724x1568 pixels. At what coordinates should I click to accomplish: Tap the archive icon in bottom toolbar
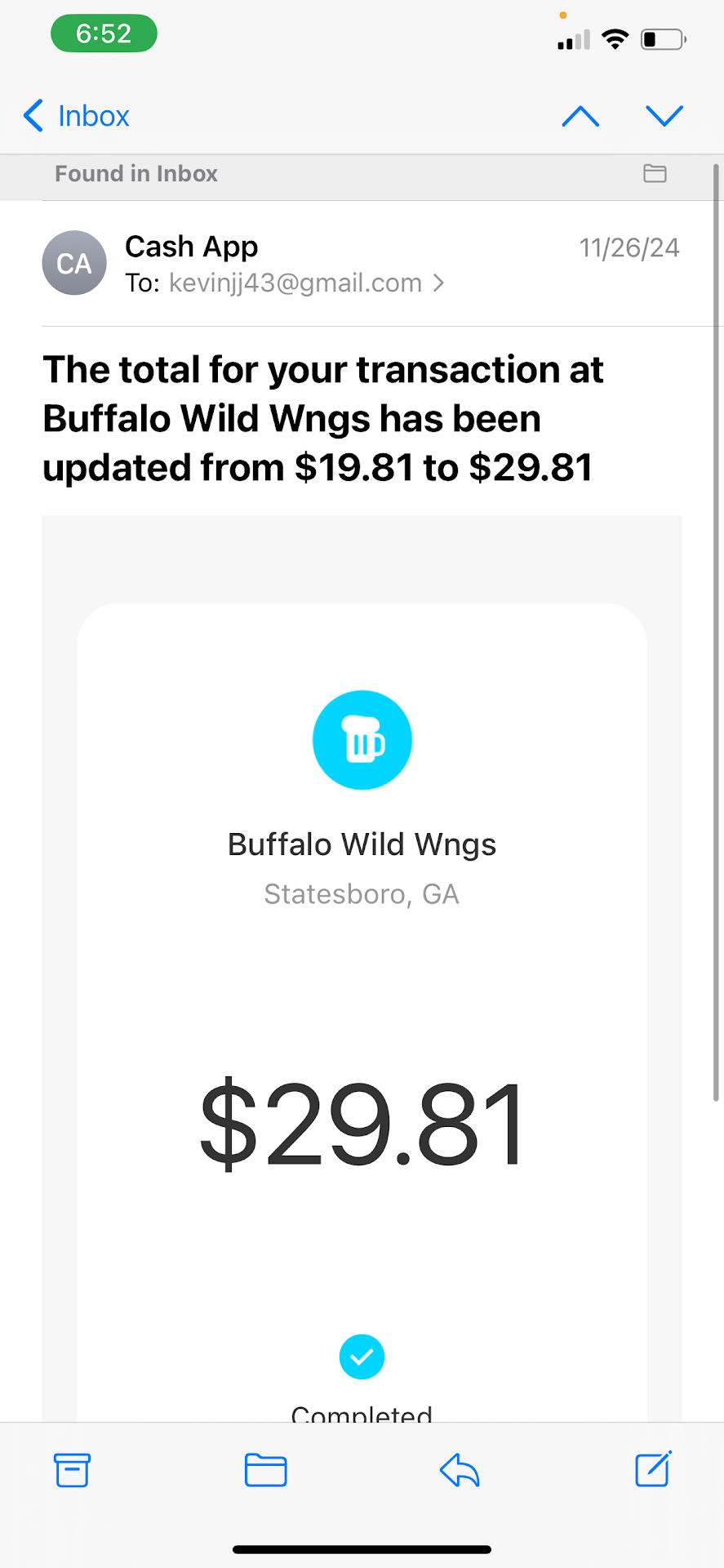click(72, 1470)
